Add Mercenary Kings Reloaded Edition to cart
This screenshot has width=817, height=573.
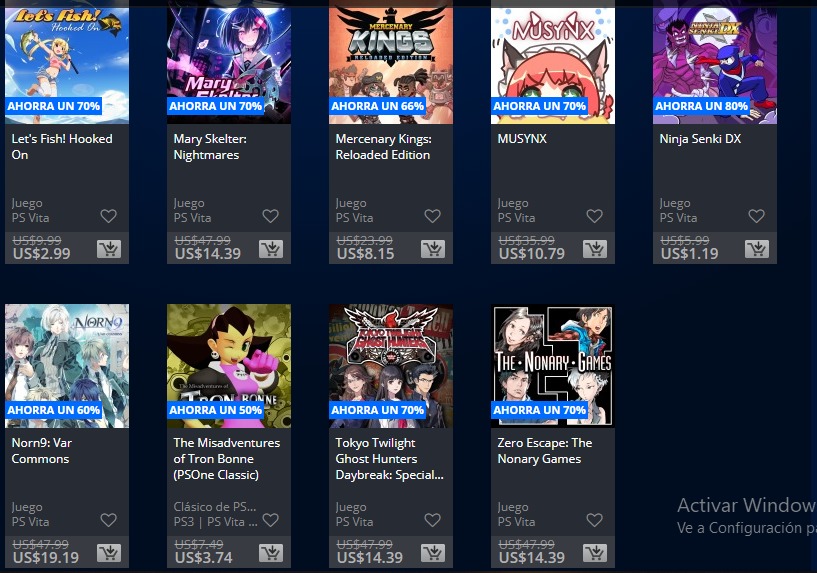(x=433, y=249)
